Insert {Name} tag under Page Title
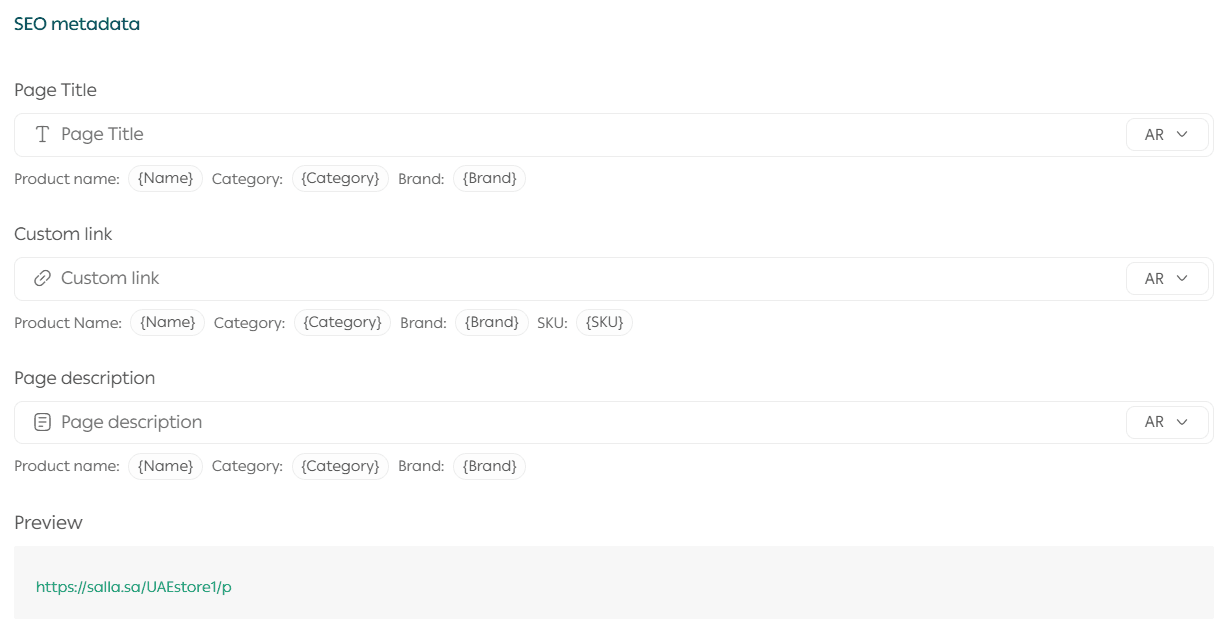1228x636 pixels. (166, 178)
